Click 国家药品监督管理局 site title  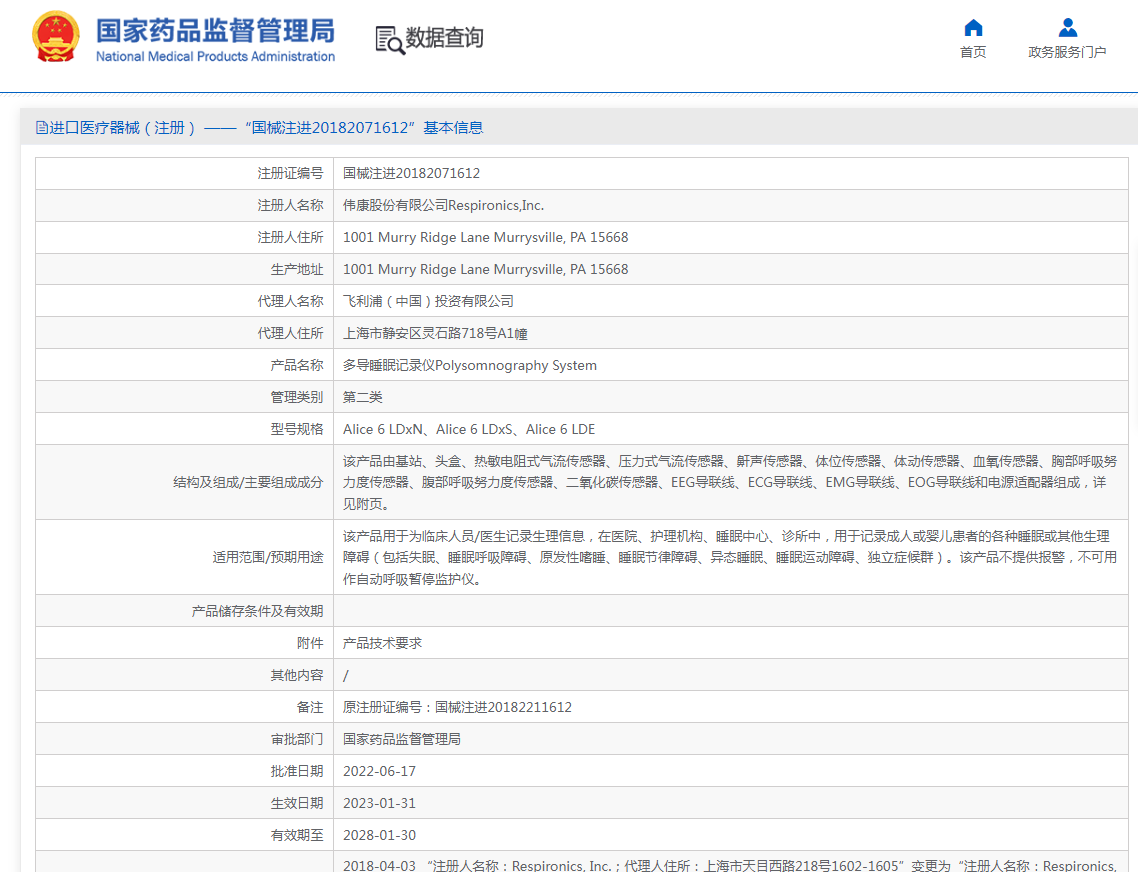(x=216, y=30)
